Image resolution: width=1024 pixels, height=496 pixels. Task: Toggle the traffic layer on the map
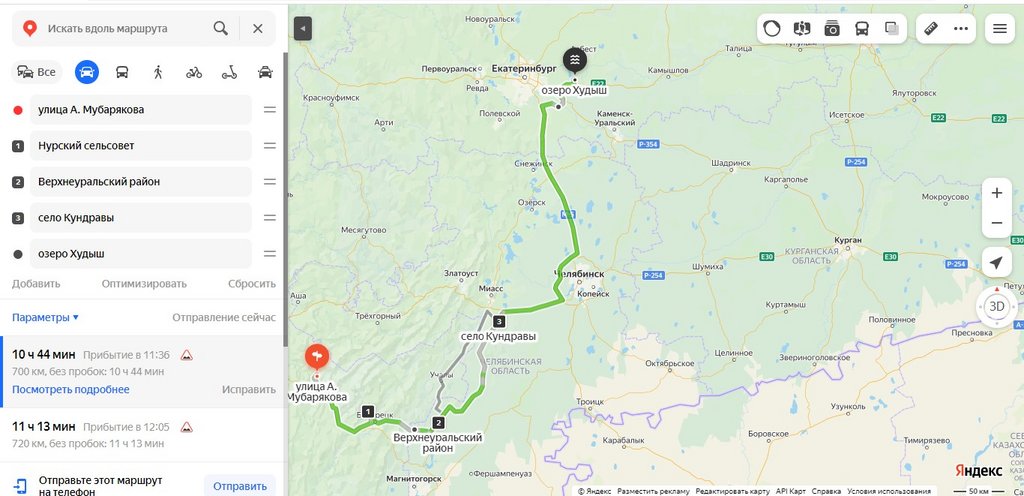click(x=772, y=29)
